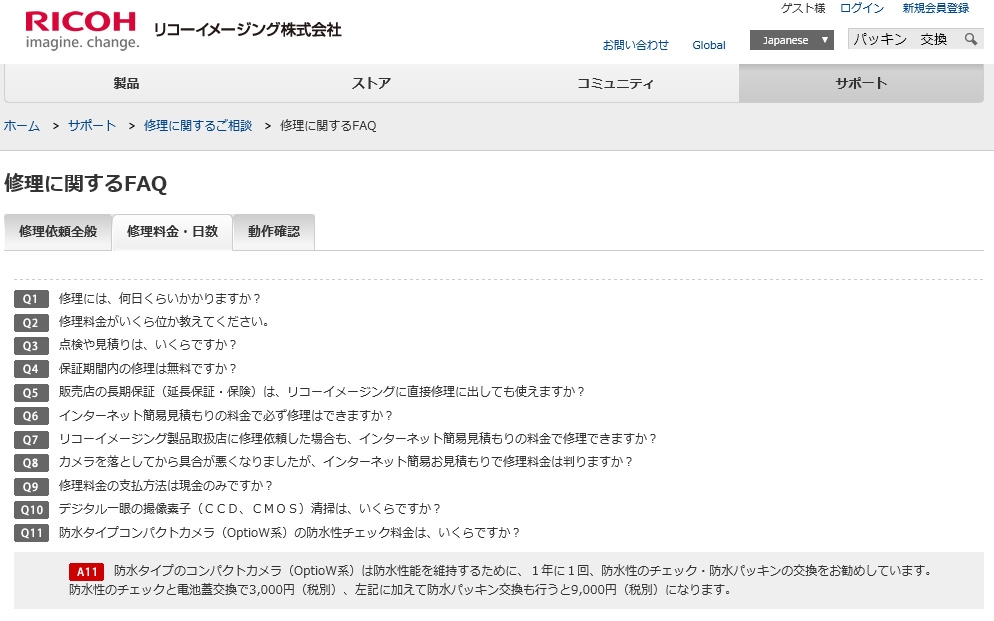Viewport: 994px width, 621px height.
Task: Open the コミュニティ navigation menu
Action: point(616,83)
